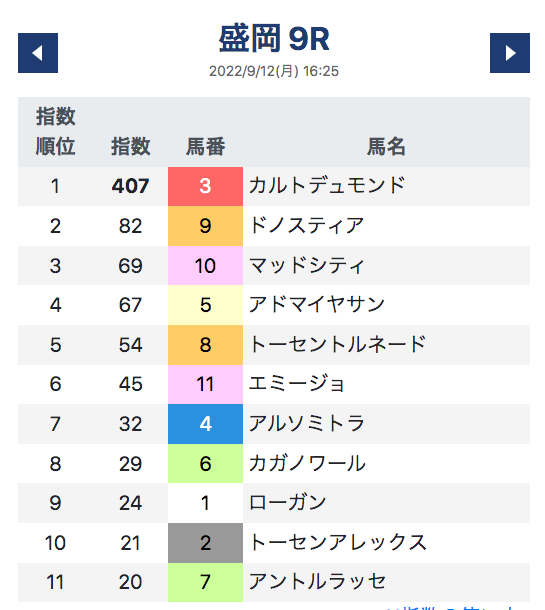Select the orange horse number 9 cell
The height and width of the screenshot is (610, 545).
tap(205, 226)
